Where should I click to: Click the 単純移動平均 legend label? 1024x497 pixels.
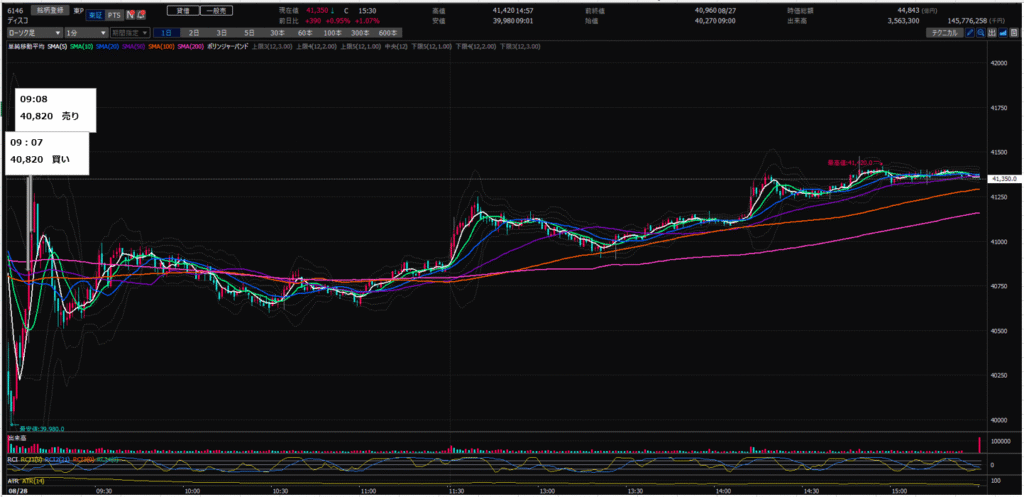[25, 47]
